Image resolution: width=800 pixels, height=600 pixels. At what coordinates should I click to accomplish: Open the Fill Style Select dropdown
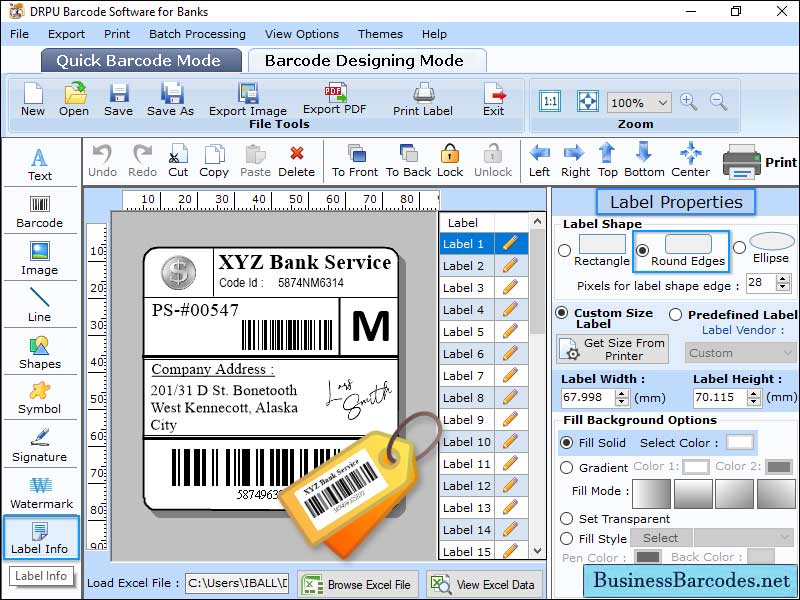pyautogui.click(x=662, y=538)
